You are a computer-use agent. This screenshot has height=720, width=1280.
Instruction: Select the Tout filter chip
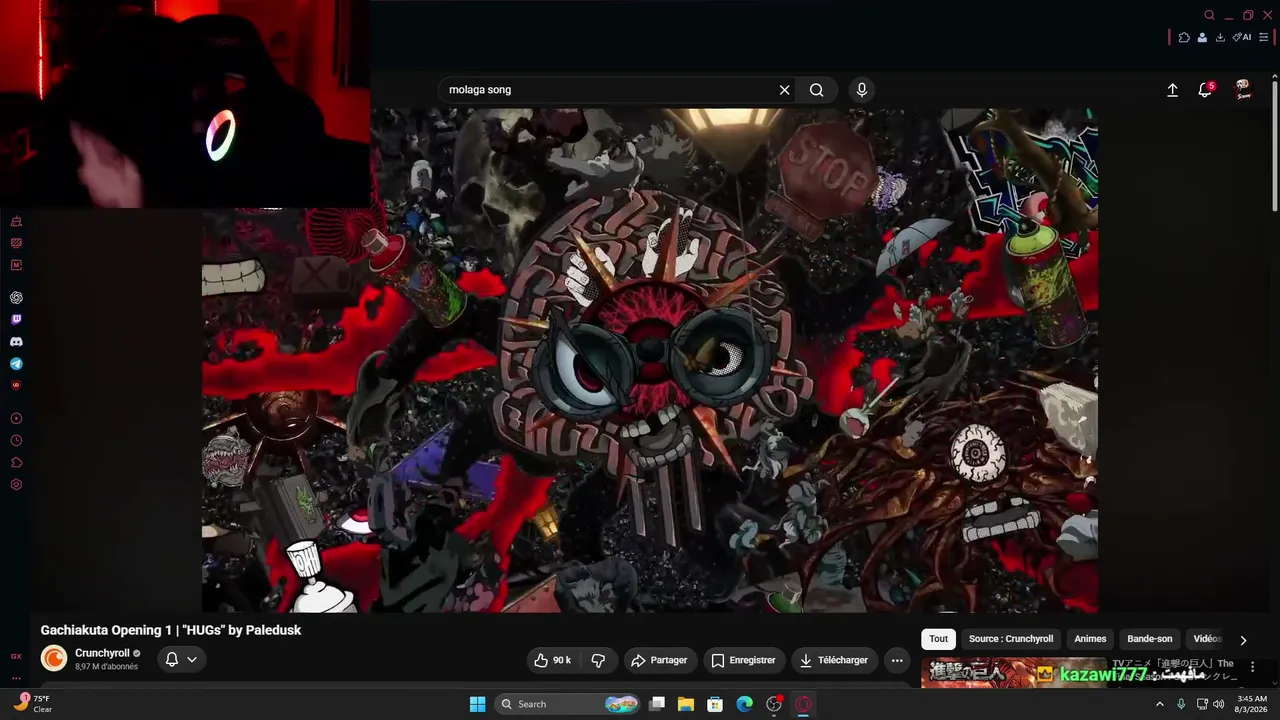(x=938, y=639)
